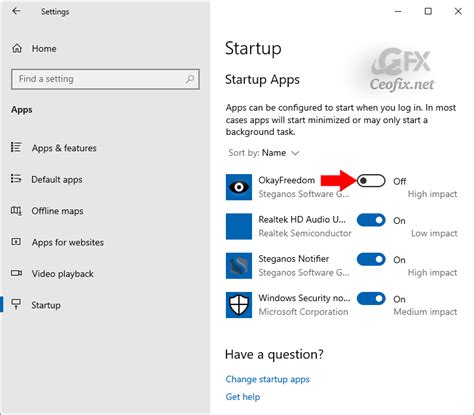Close the Settings window
Viewport: 474px width, 415px height.
coord(458,11)
